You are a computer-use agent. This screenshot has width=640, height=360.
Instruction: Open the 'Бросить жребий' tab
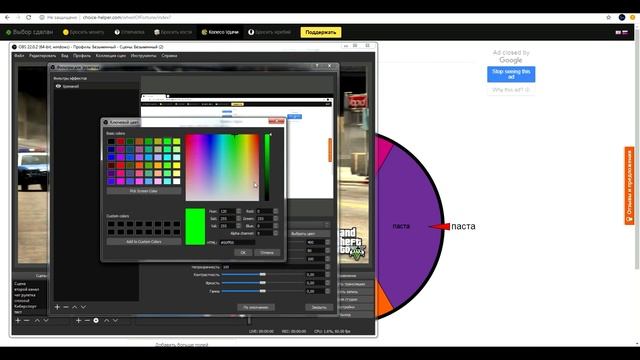[x=269, y=32]
